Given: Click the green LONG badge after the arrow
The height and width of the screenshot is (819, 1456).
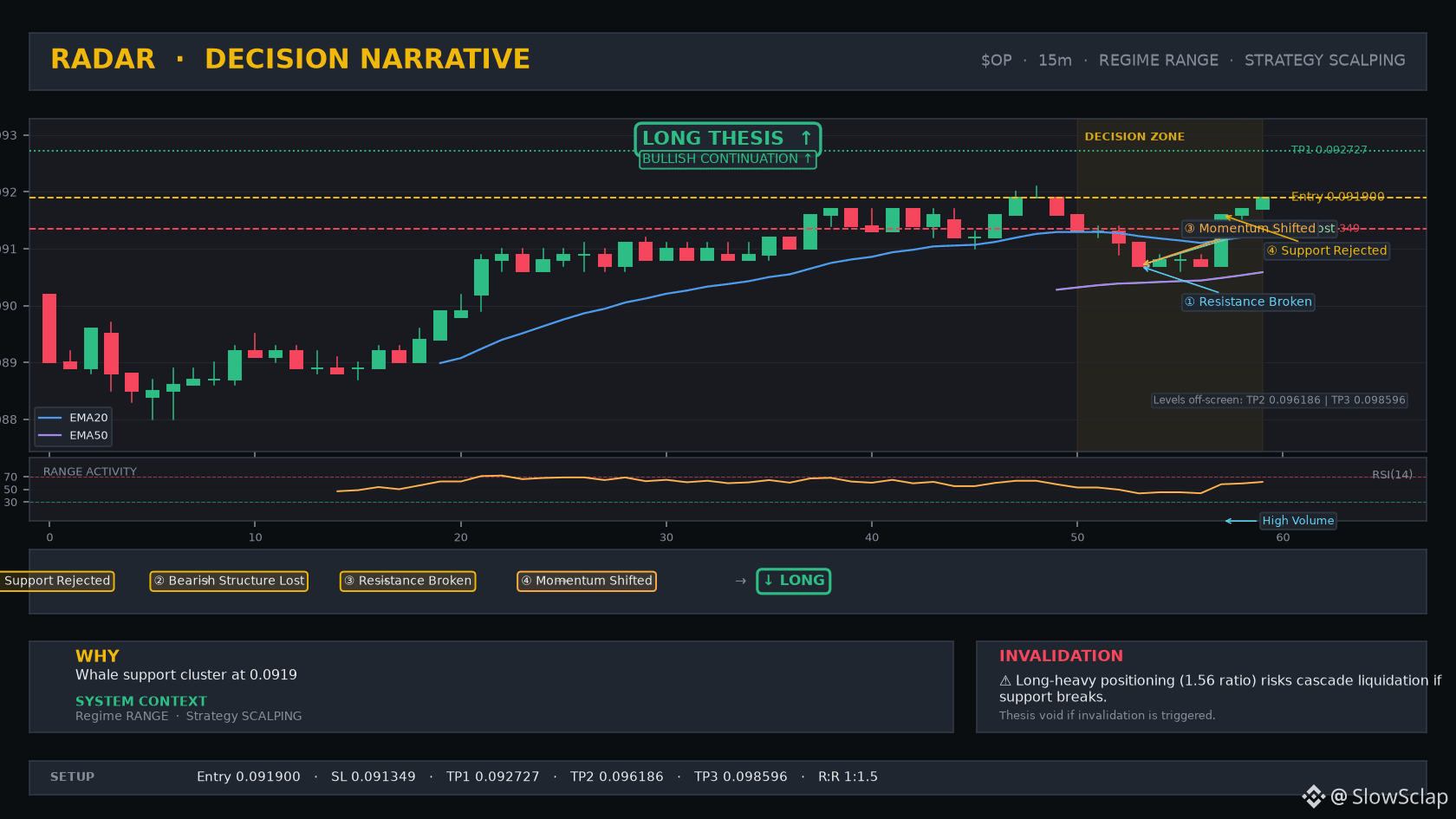Looking at the screenshot, I should click(x=794, y=581).
